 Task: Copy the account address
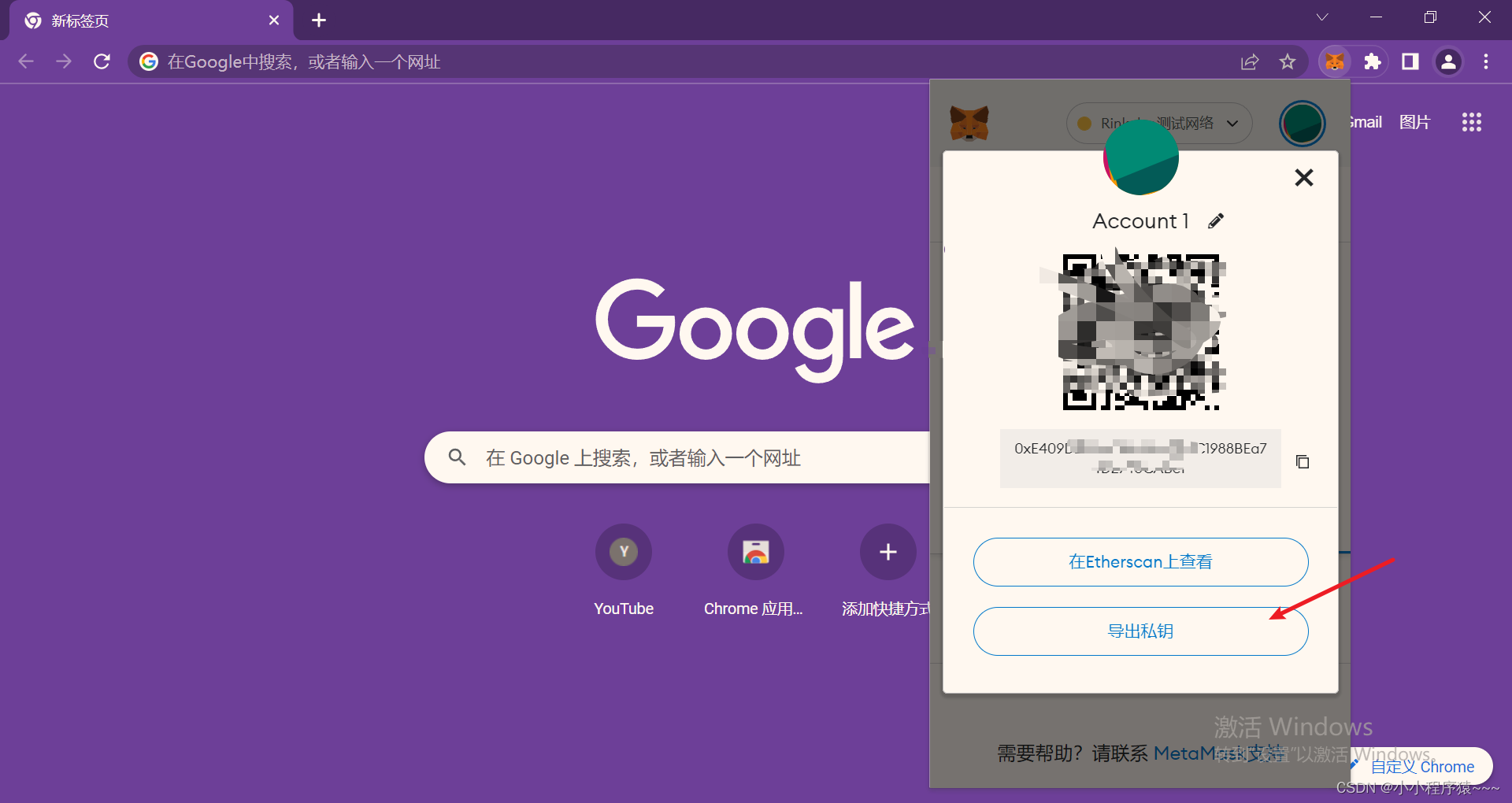pos(1303,461)
